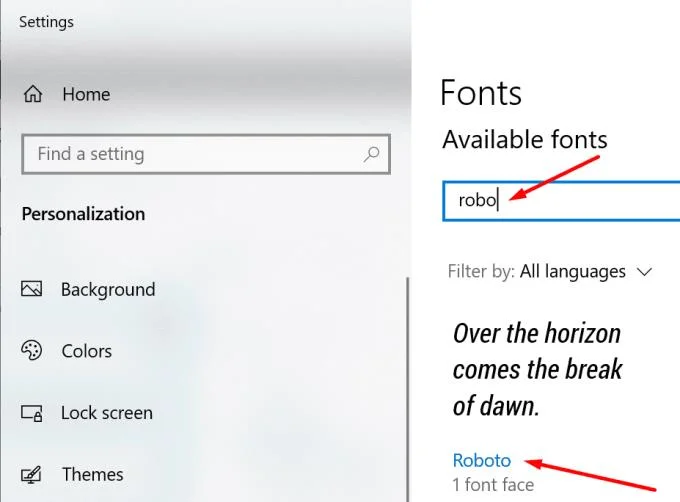Expand filter using the chevron arrow

click(644, 272)
